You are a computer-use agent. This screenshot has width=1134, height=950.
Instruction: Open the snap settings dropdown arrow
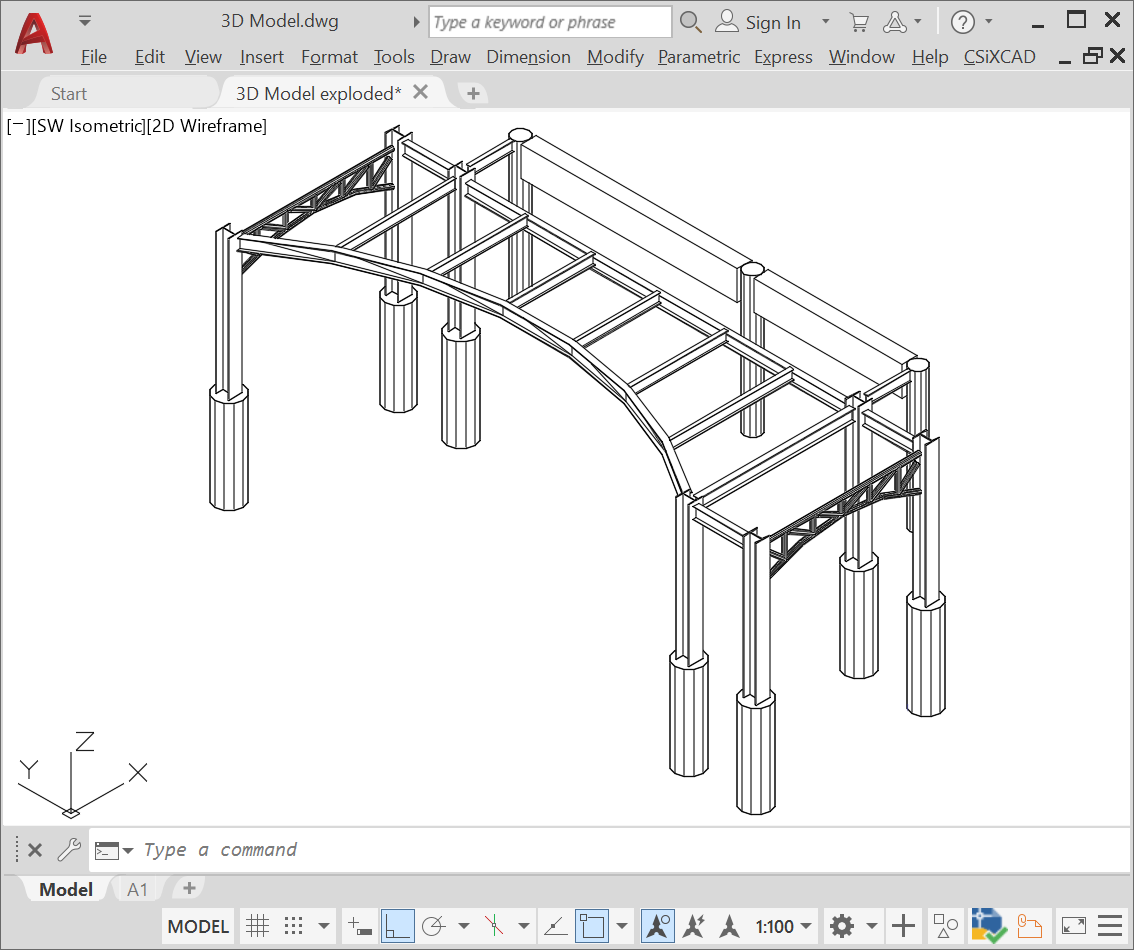(322, 925)
